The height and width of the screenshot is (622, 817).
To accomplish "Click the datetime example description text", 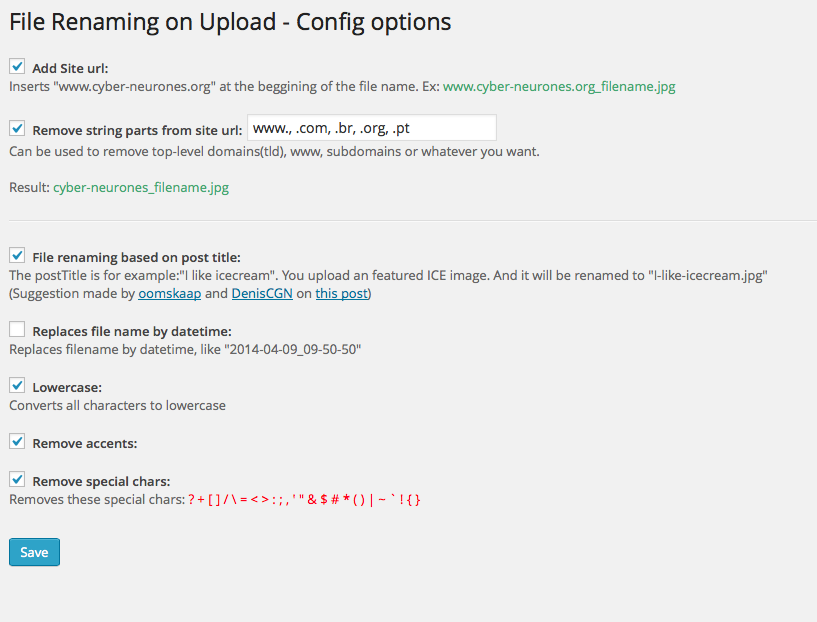I will tap(185, 349).
